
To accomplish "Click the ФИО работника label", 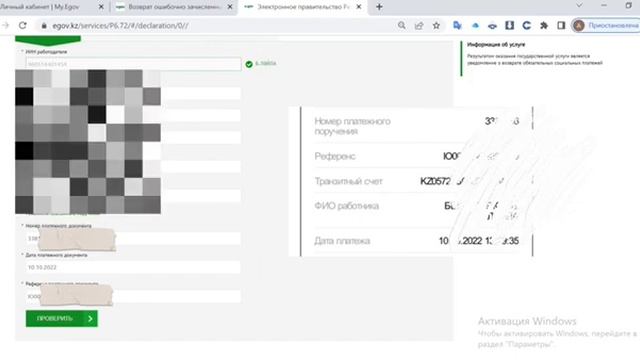I will tap(347, 206).
